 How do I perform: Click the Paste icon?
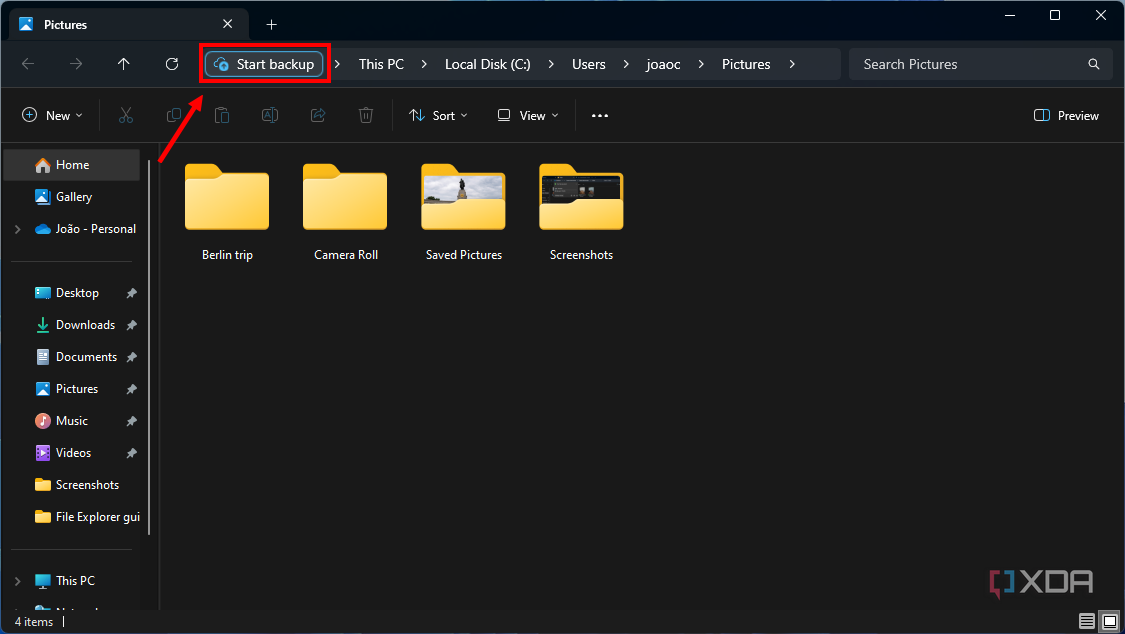[x=222, y=115]
